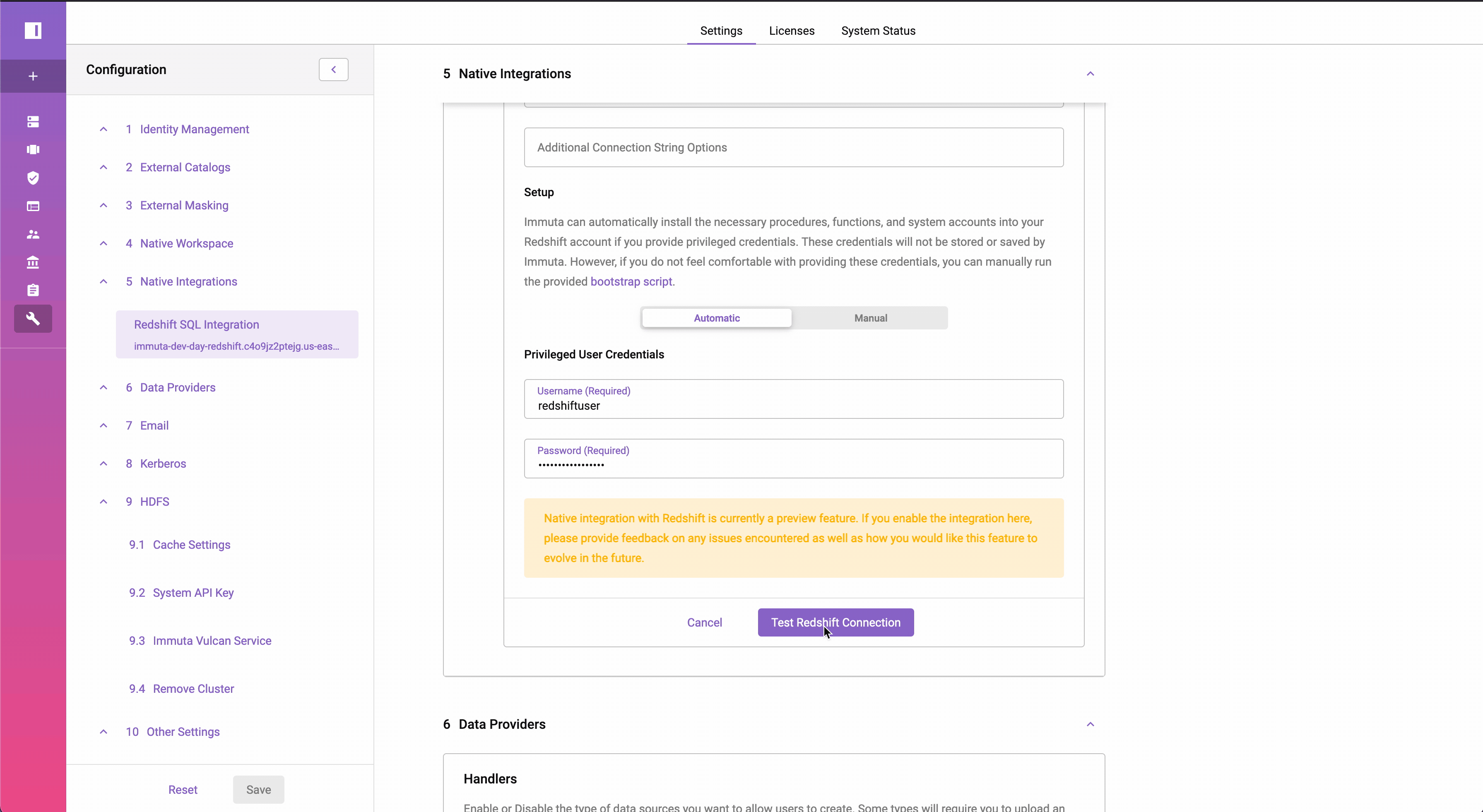The width and height of the screenshot is (1483, 812).
Task: Go to Identity Management section
Action: point(187,130)
